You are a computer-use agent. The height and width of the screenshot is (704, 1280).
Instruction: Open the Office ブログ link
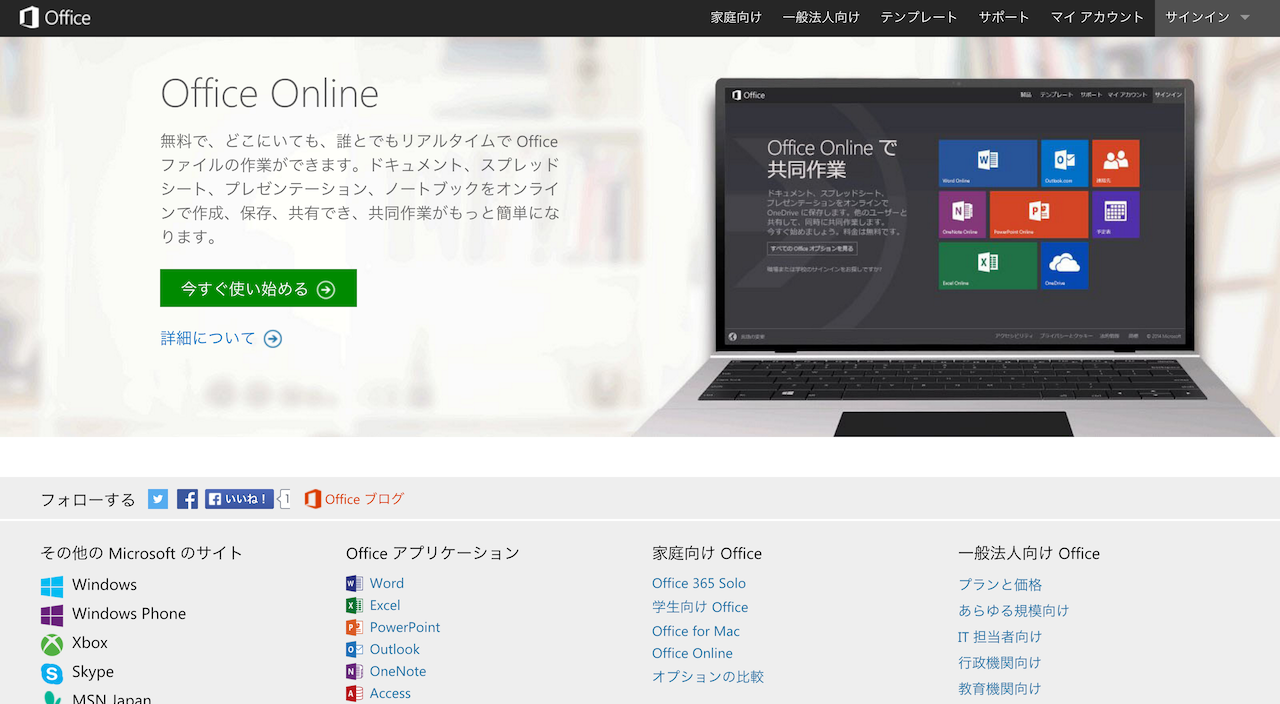(x=364, y=499)
